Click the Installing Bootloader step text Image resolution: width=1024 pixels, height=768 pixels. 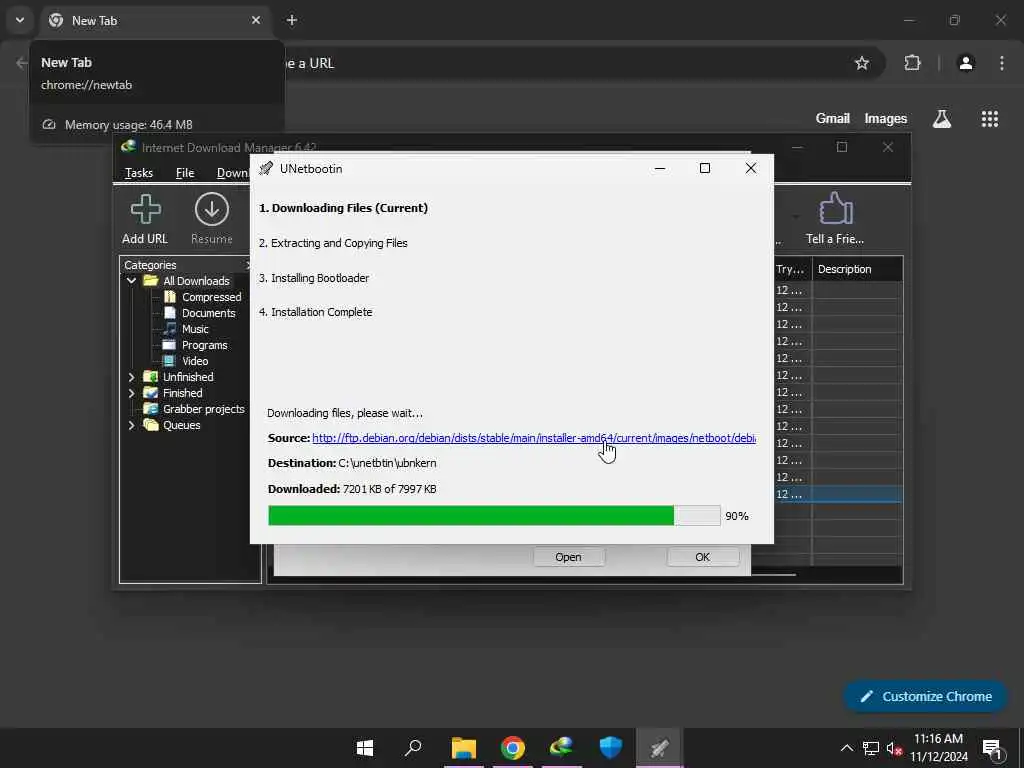(314, 278)
